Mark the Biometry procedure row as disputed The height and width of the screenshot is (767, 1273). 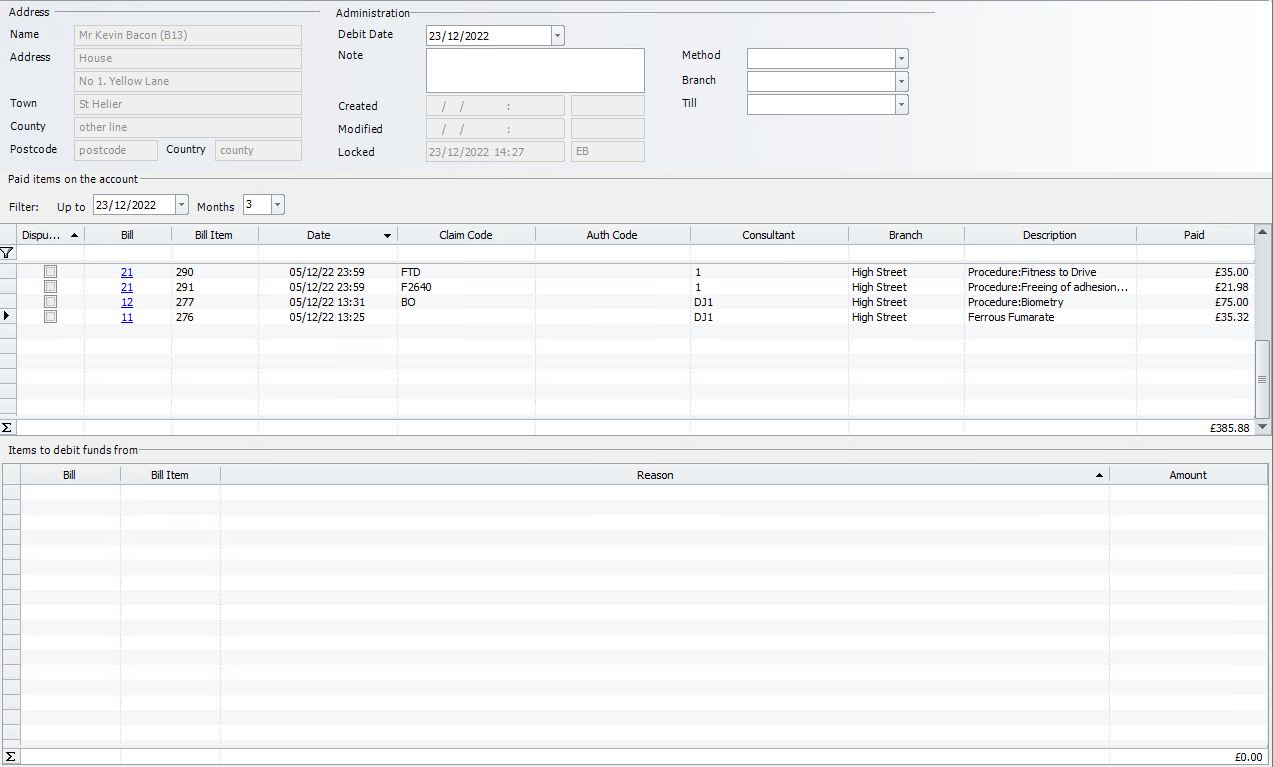[x=50, y=302]
